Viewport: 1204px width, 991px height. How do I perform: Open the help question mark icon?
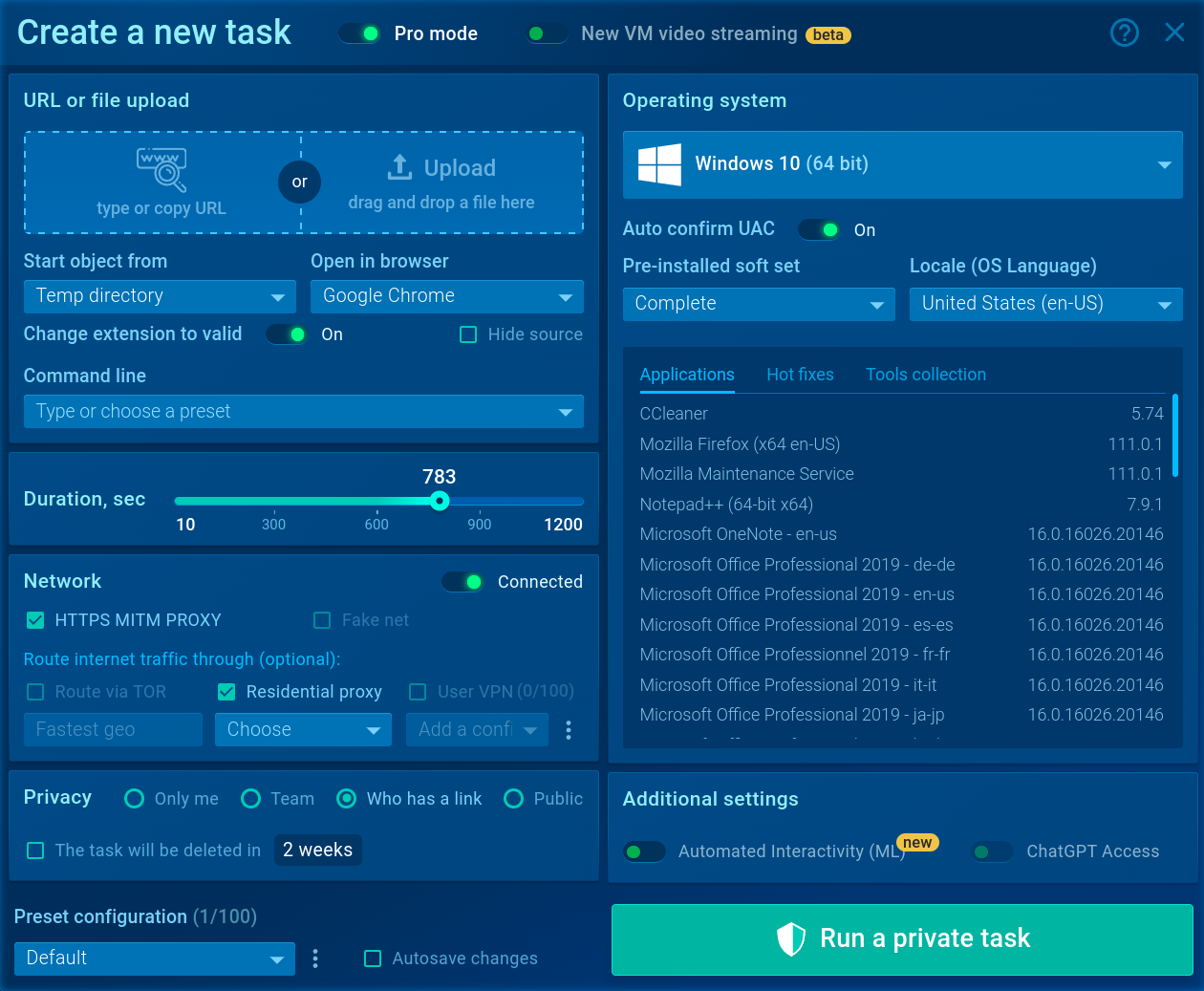[1125, 33]
